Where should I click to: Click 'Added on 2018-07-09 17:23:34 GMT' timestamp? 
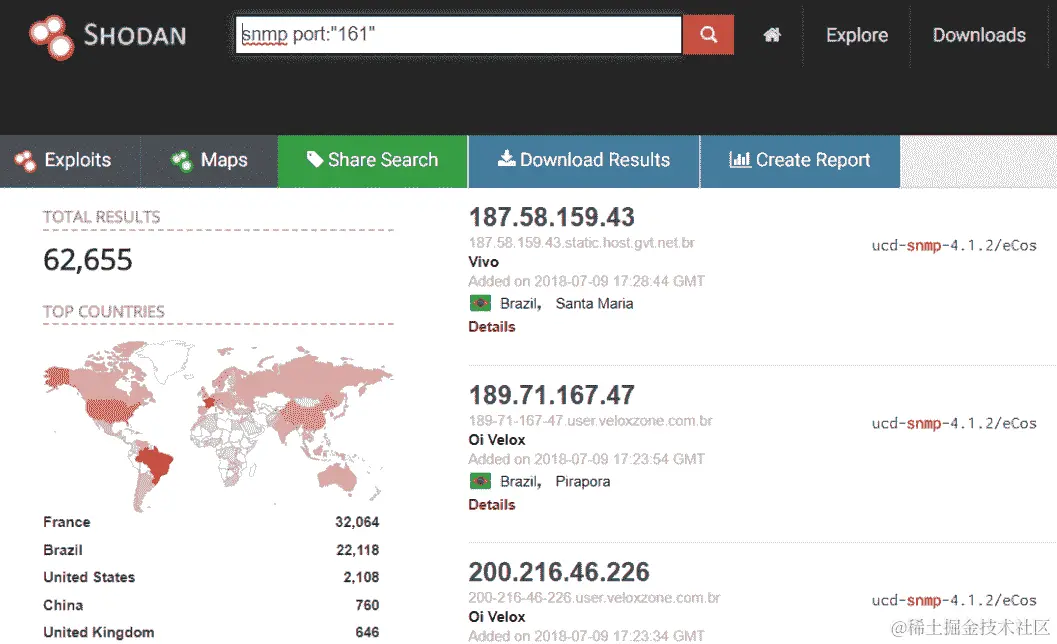(x=586, y=636)
